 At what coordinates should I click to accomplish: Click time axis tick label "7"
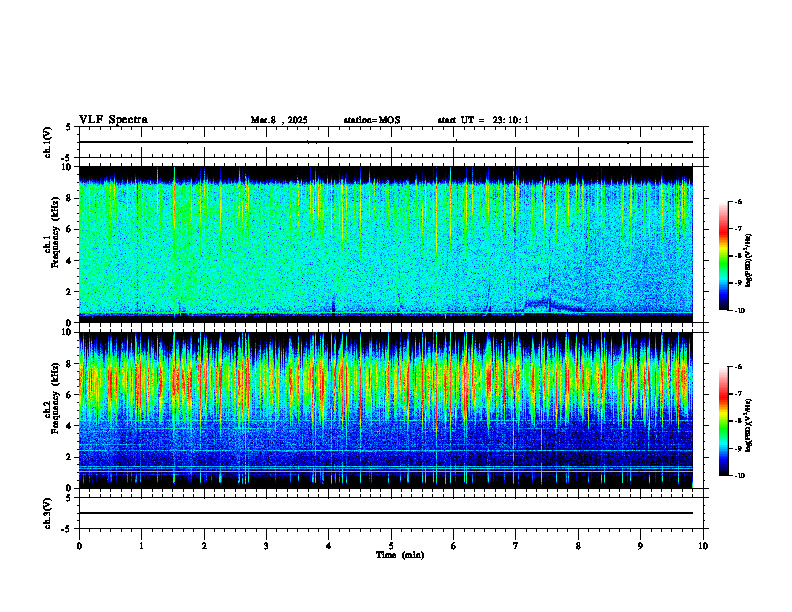tap(516, 546)
